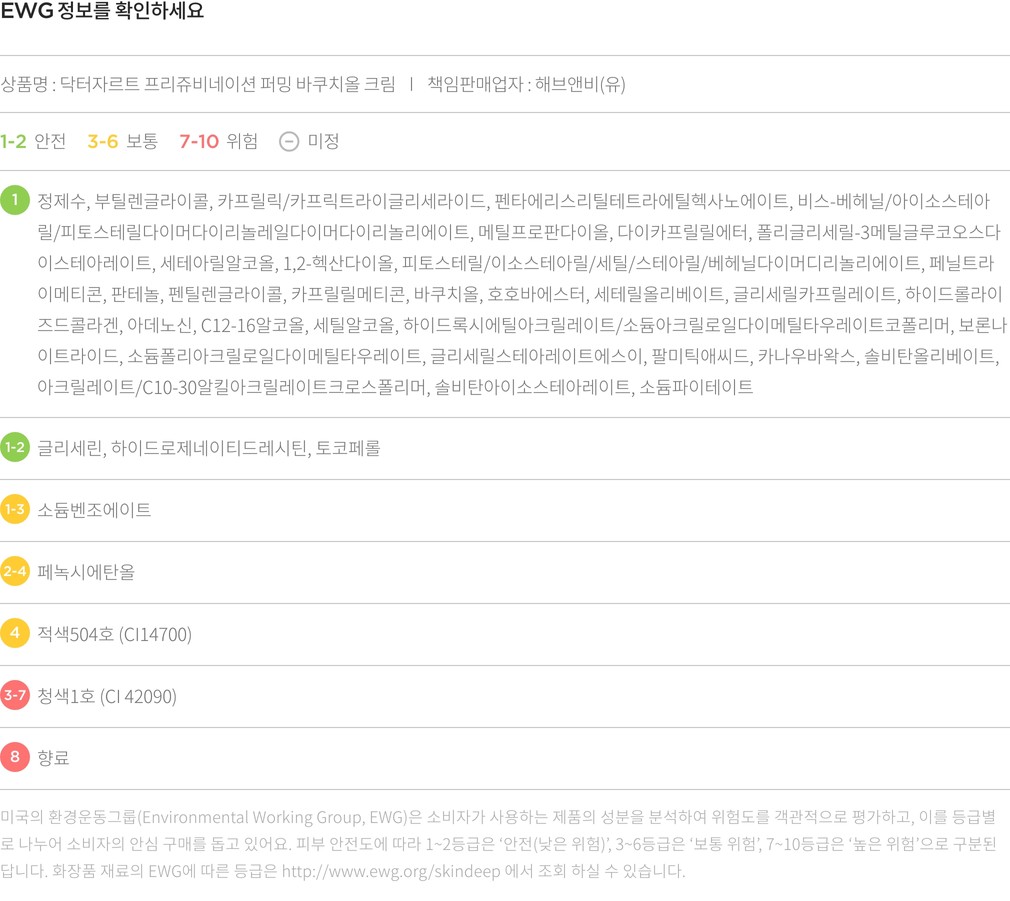Click the green 1-2 grade badge
This screenshot has height=901, width=1010.
click(x=15, y=447)
